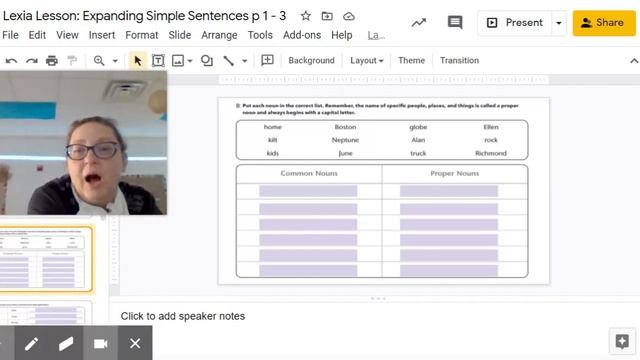Expand the insert image dropdown arrow
This screenshot has width=640, height=360.
coord(190,61)
